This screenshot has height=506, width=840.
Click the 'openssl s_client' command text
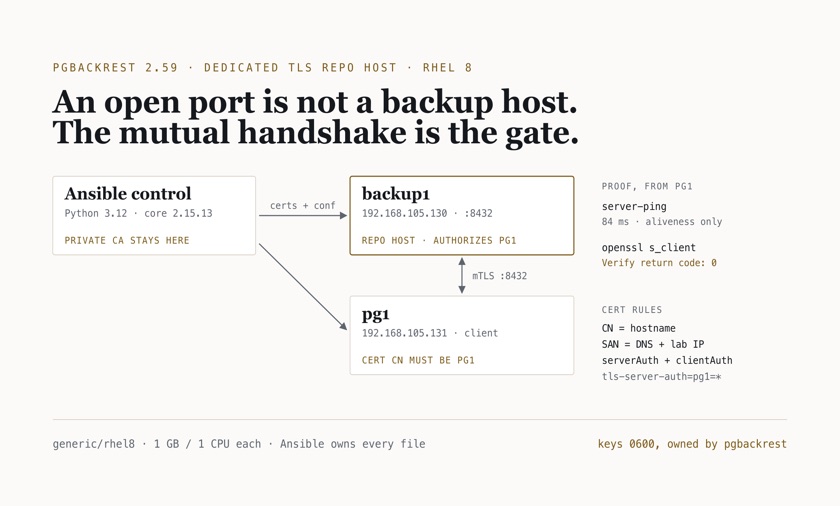click(x=648, y=248)
